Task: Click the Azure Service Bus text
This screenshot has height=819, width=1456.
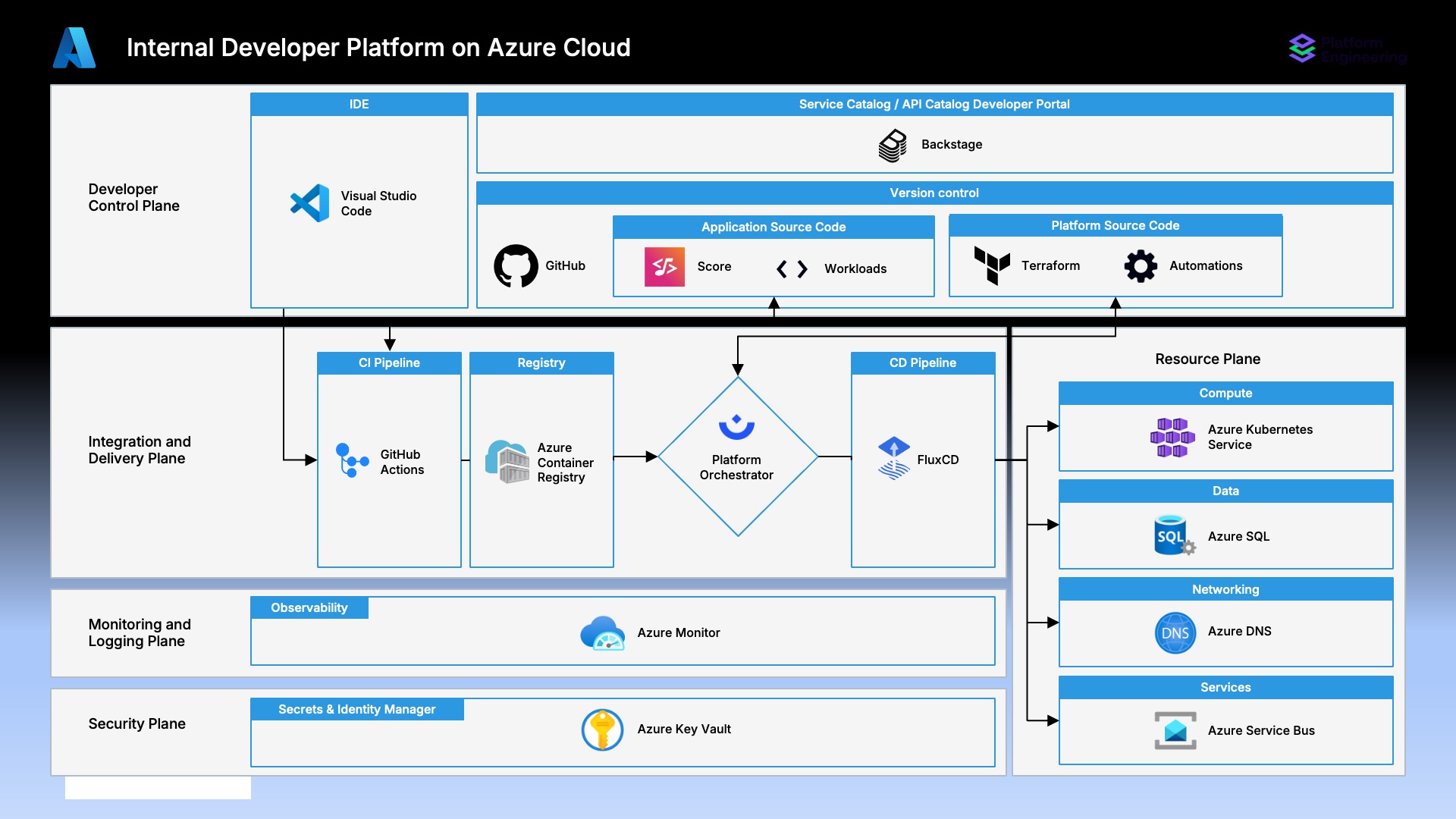Action: coord(1261,730)
